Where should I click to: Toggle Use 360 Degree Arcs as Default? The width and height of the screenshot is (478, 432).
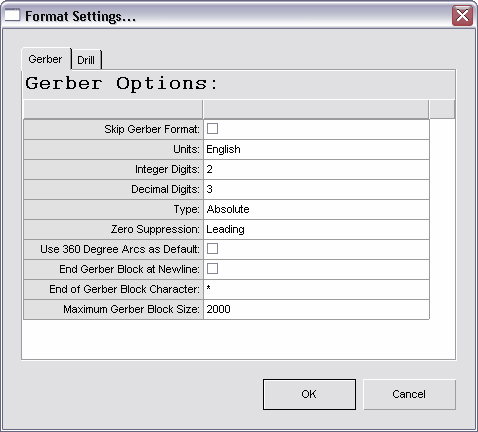point(212,249)
